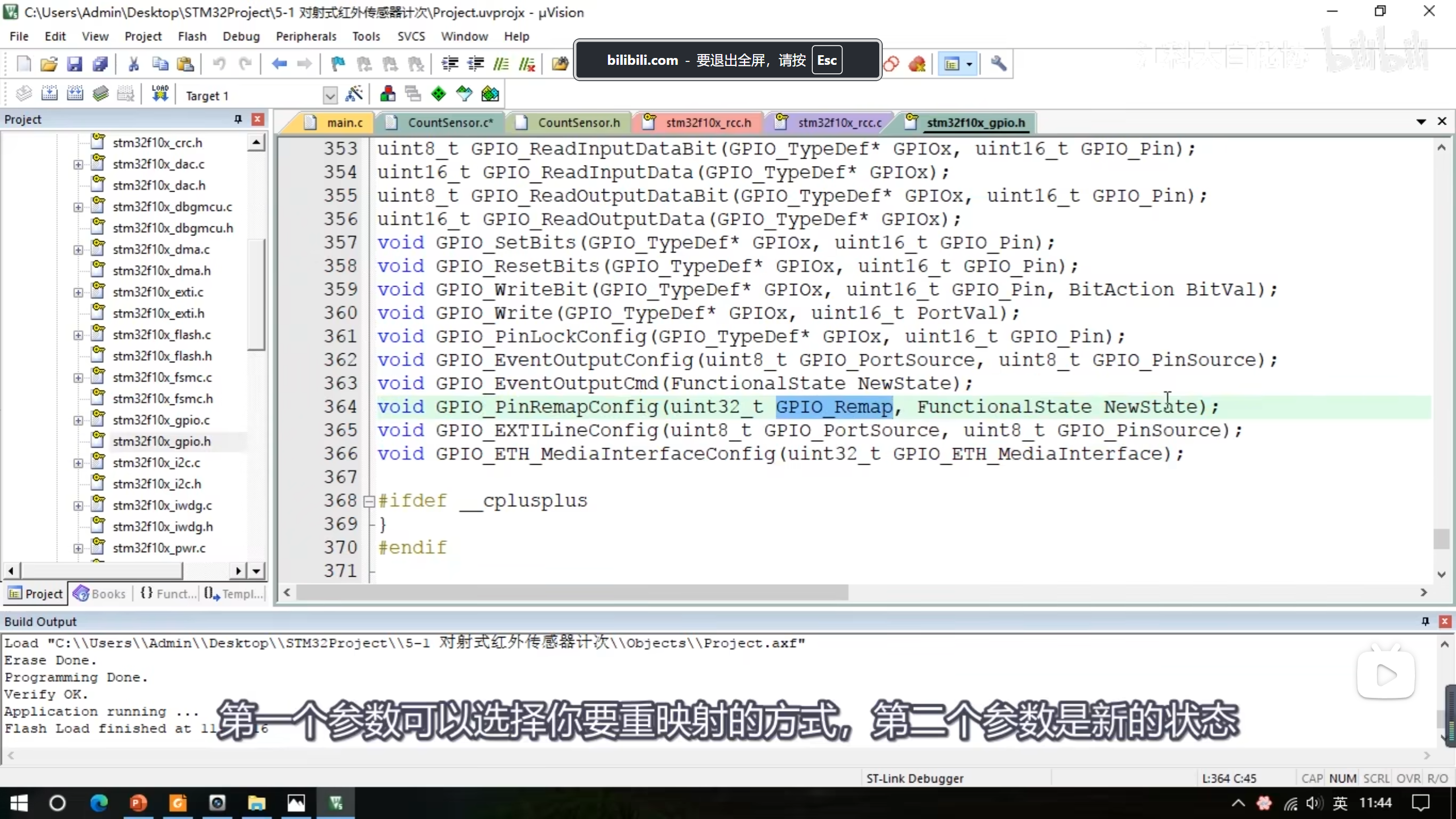Switch to the CountSensor.h tab

(578, 123)
